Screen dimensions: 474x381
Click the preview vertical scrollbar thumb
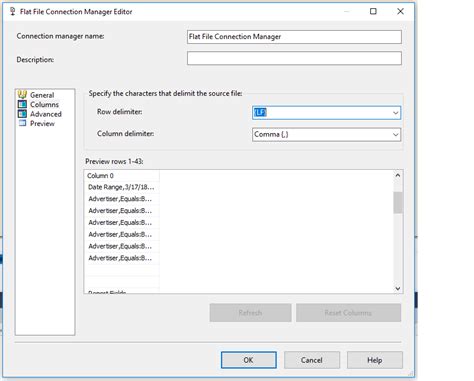[x=398, y=202]
